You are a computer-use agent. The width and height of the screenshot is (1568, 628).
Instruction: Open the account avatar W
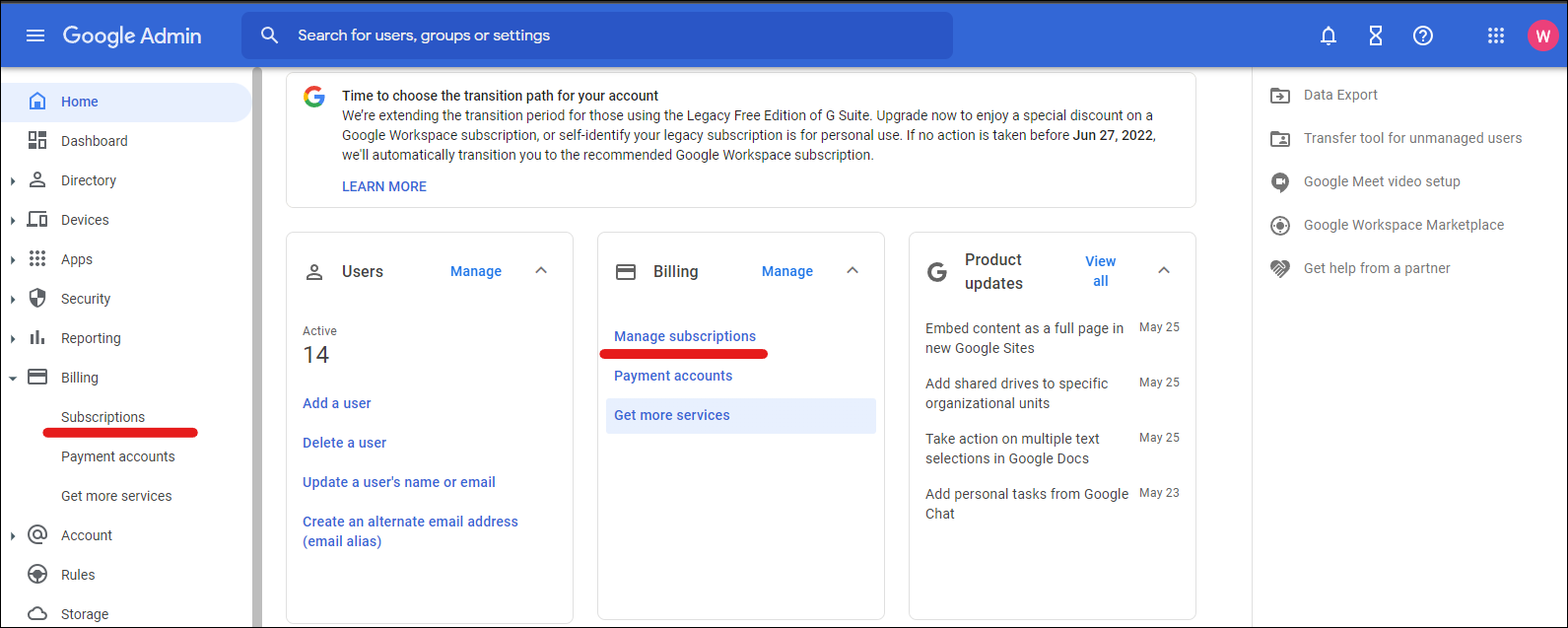[1541, 35]
